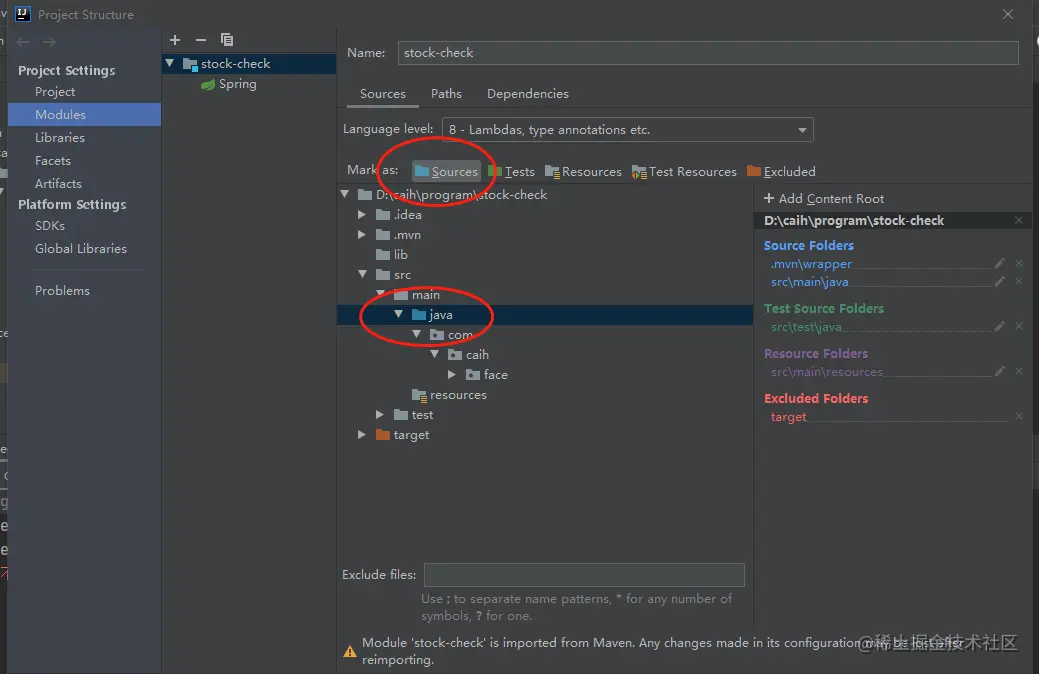Mark folder as Resources
1039x674 pixels.
(583, 172)
